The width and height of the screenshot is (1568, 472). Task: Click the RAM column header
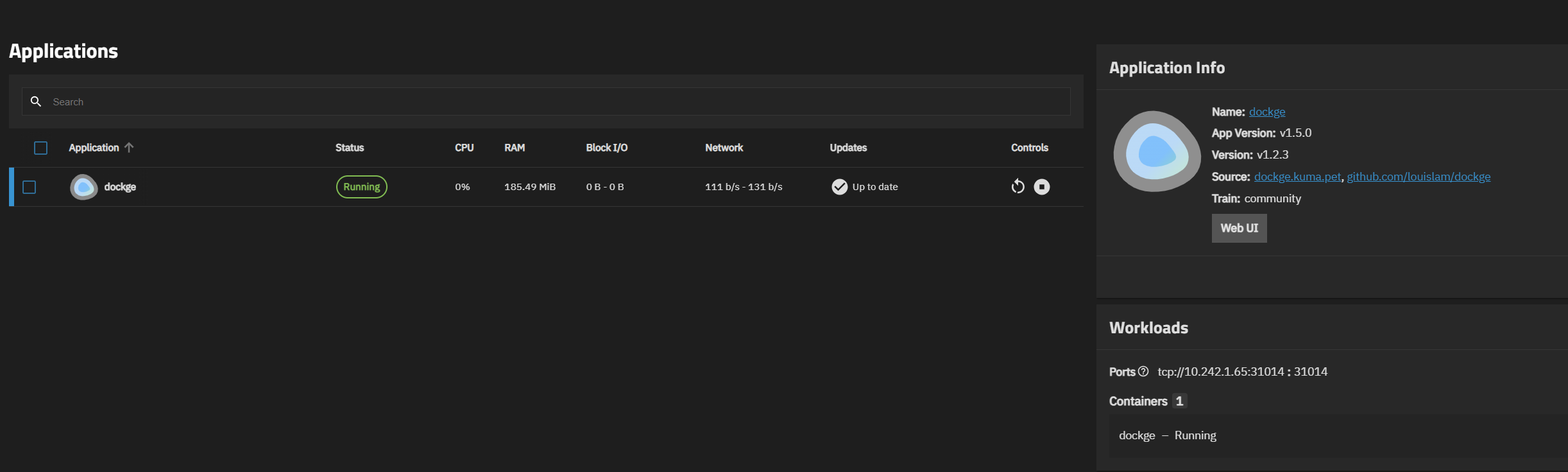click(x=515, y=148)
